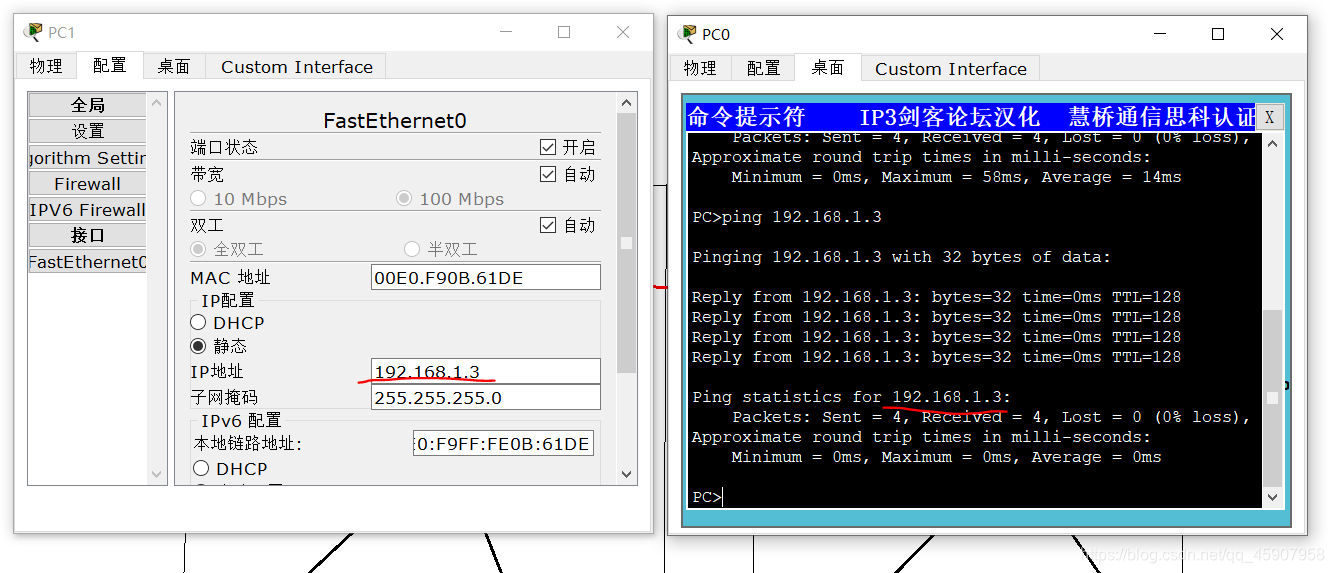Open 配置 tab in PC1 window
1334x573 pixels.
pyautogui.click(x=110, y=65)
